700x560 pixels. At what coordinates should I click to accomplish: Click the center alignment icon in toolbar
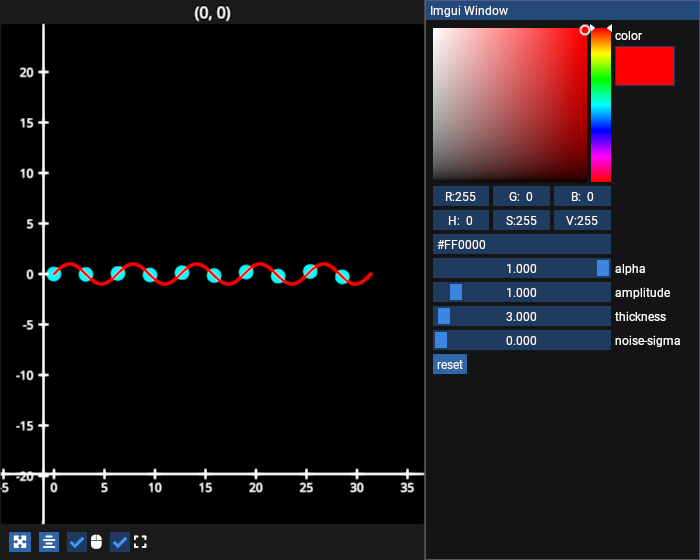pos(49,542)
